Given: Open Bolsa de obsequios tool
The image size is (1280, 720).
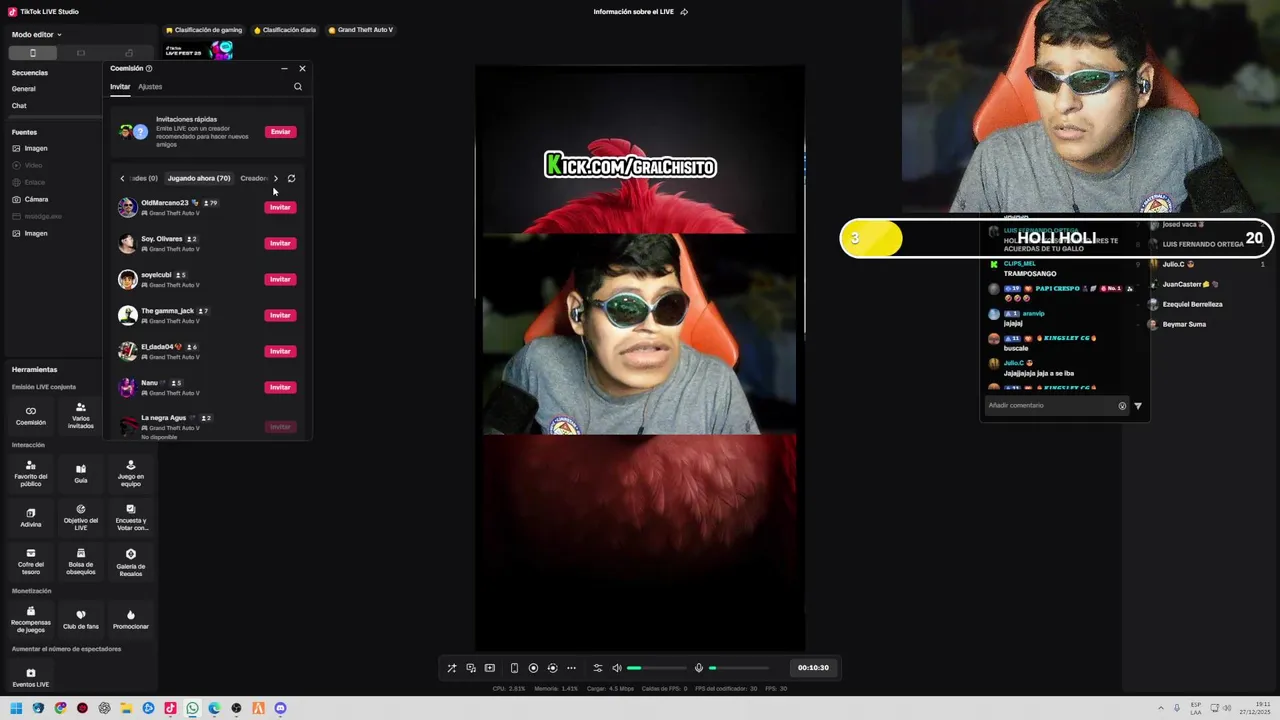Looking at the screenshot, I should (80, 561).
